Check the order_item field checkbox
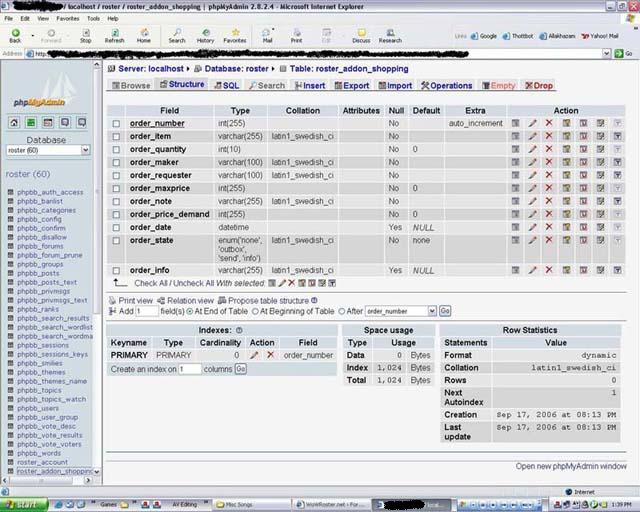This screenshot has height=512, width=640. 116,136
